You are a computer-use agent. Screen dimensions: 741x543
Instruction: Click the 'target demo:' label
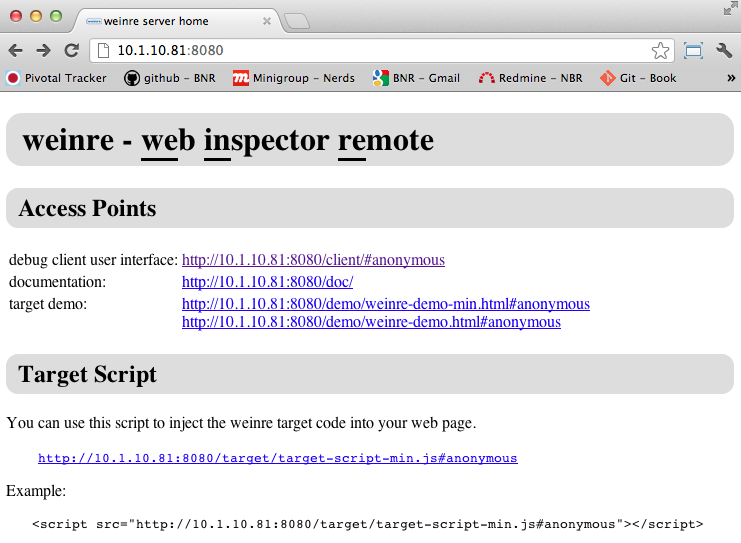(x=48, y=304)
